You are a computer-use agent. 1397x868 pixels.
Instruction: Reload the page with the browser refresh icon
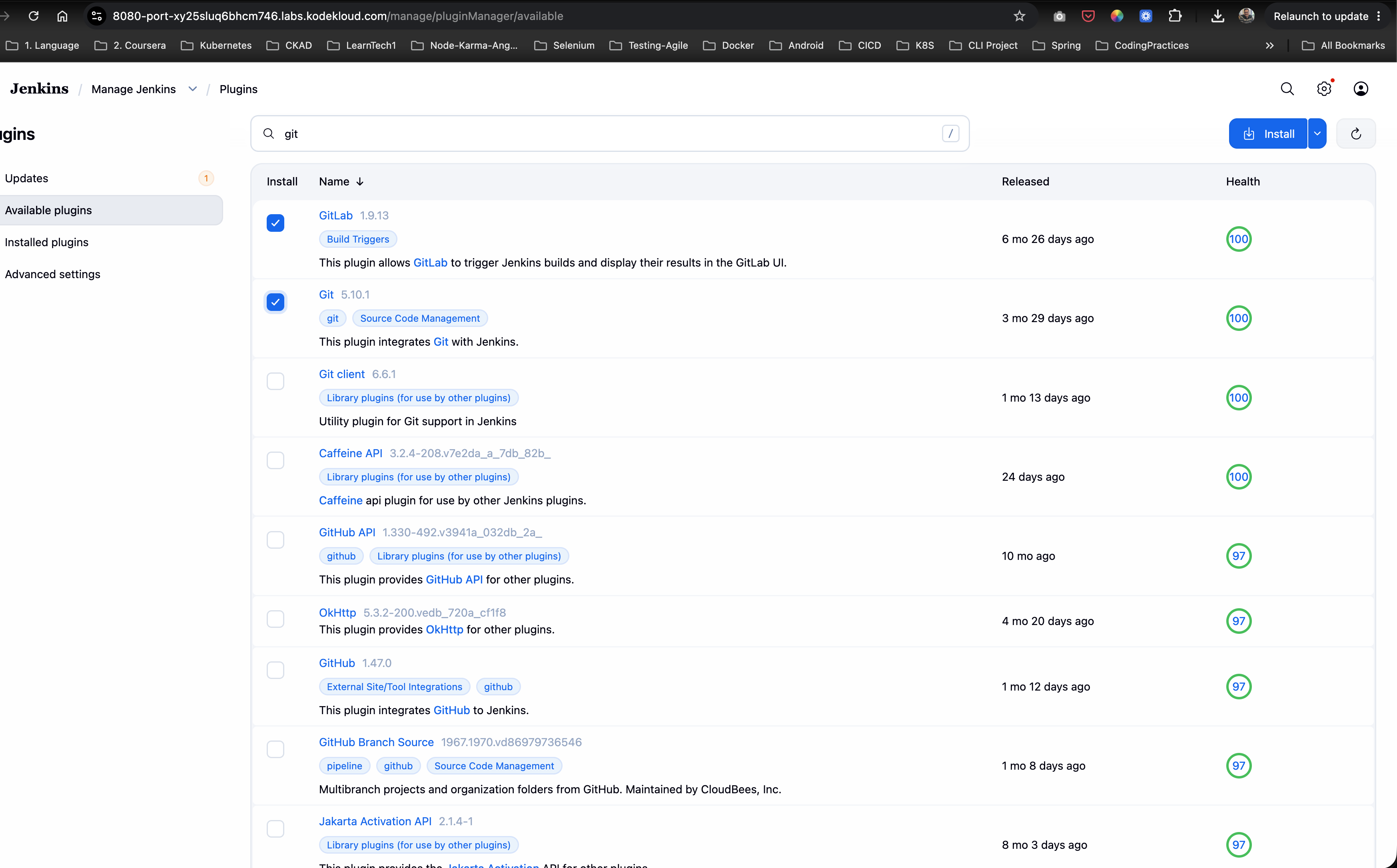tap(33, 16)
